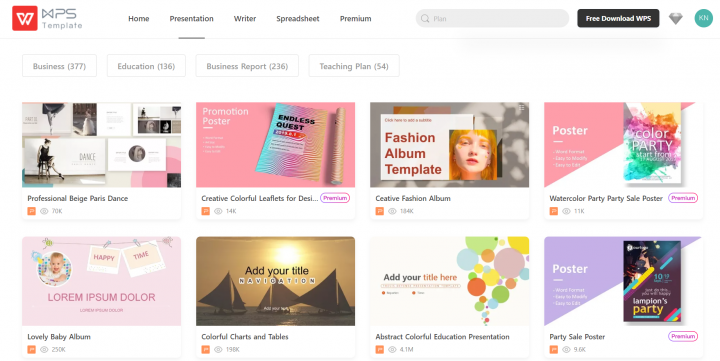
Task: Switch to the Writer section
Action: tap(245, 19)
